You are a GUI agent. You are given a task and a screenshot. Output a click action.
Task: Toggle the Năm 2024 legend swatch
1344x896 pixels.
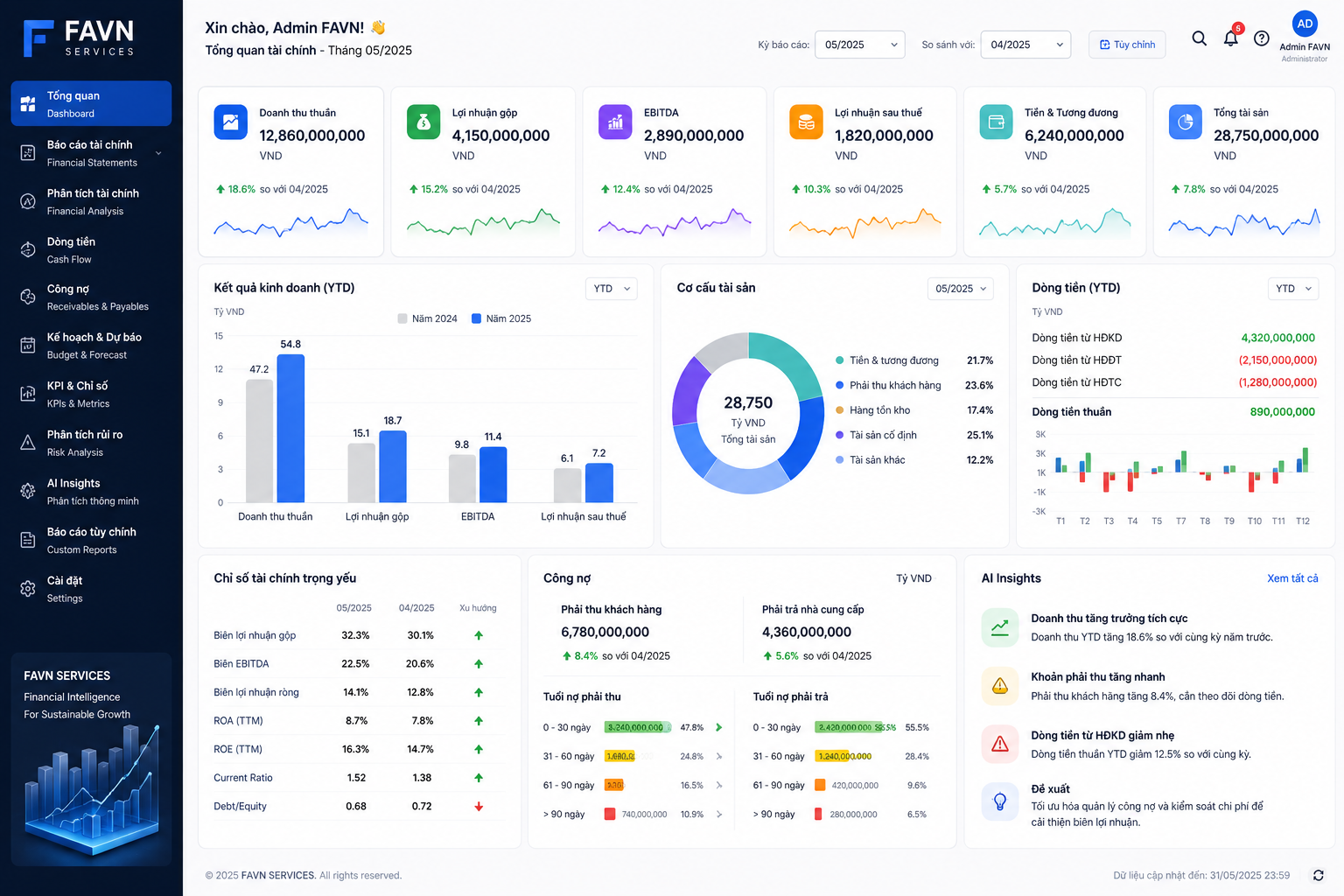[402, 318]
